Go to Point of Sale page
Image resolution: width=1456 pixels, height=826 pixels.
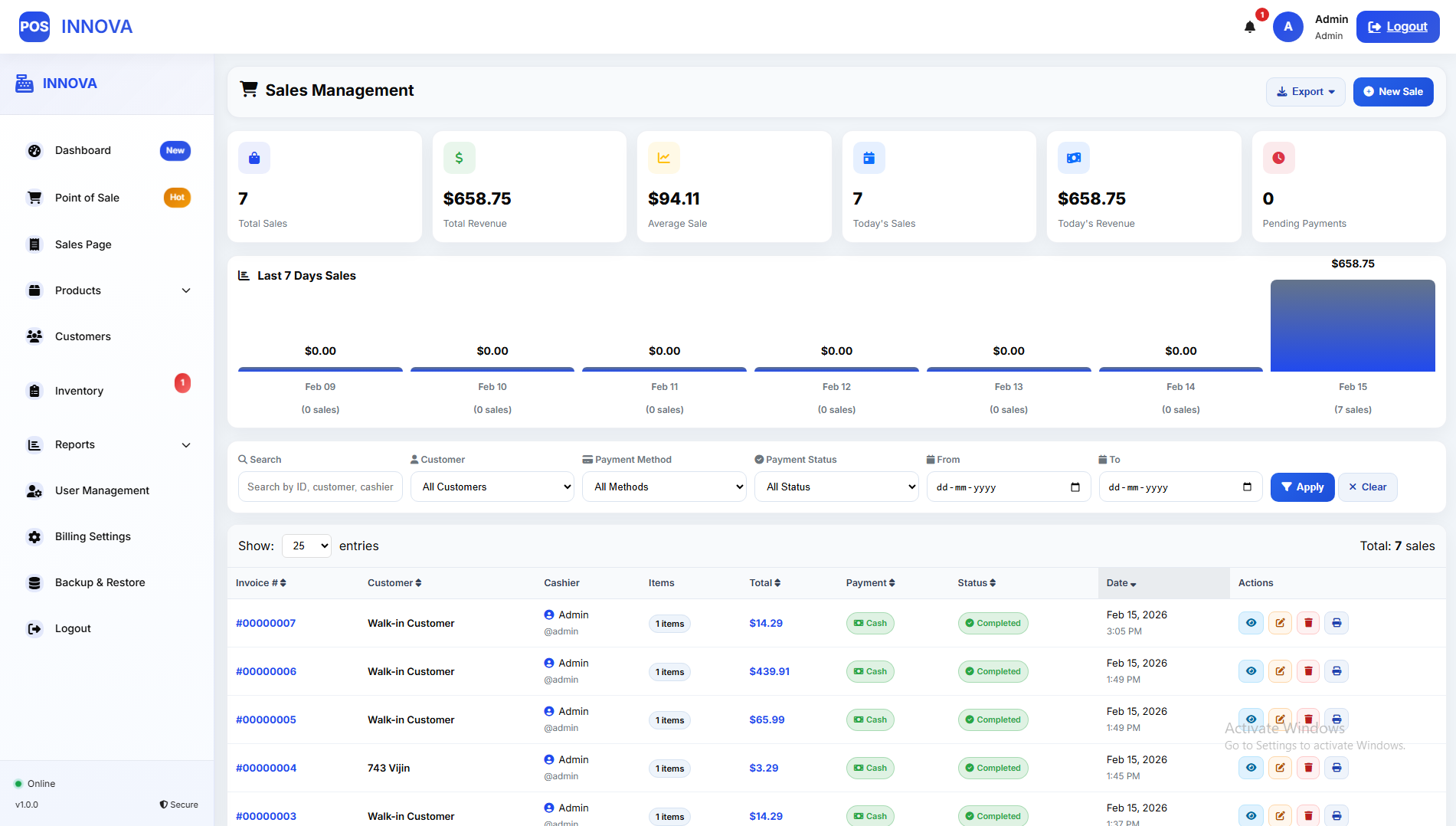[x=87, y=198]
